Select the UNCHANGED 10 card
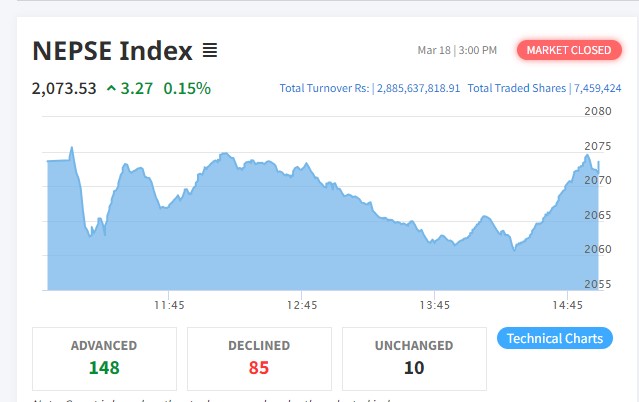 (x=414, y=357)
